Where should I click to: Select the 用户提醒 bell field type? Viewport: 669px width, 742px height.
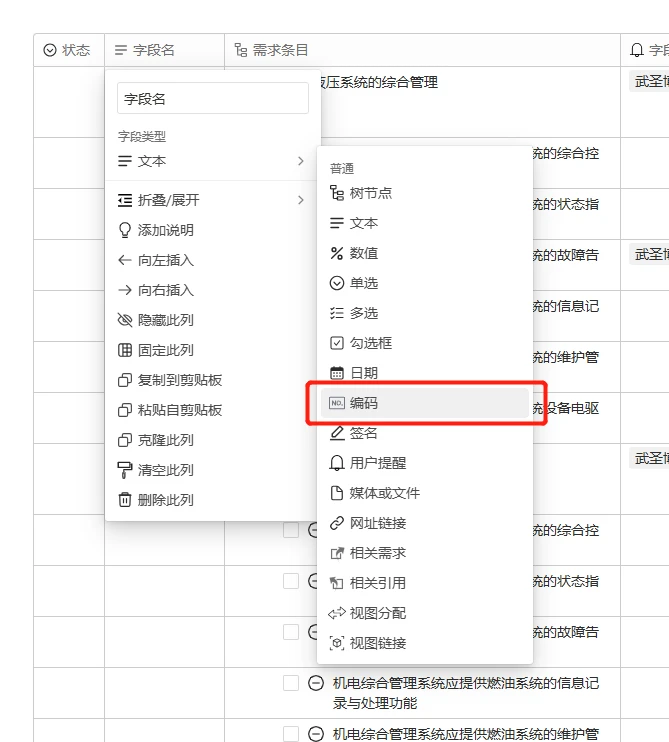424,463
